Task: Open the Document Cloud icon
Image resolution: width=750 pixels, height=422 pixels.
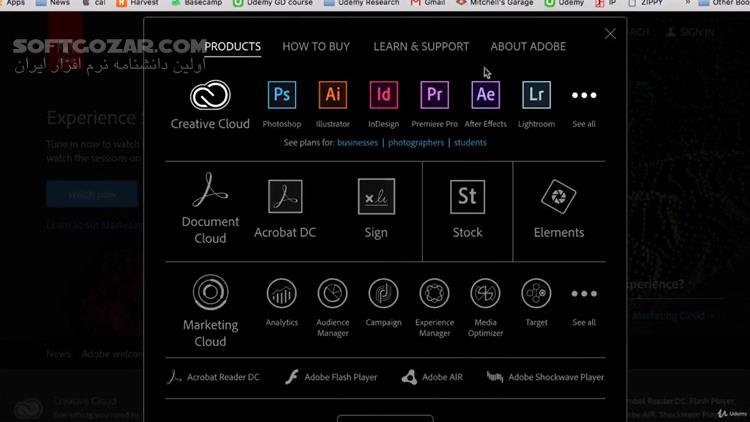Action: pos(210,190)
